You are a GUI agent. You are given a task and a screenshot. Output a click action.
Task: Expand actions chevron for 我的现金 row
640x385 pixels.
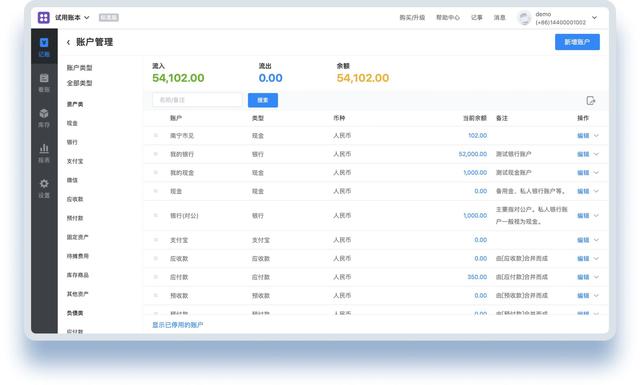(x=596, y=173)
